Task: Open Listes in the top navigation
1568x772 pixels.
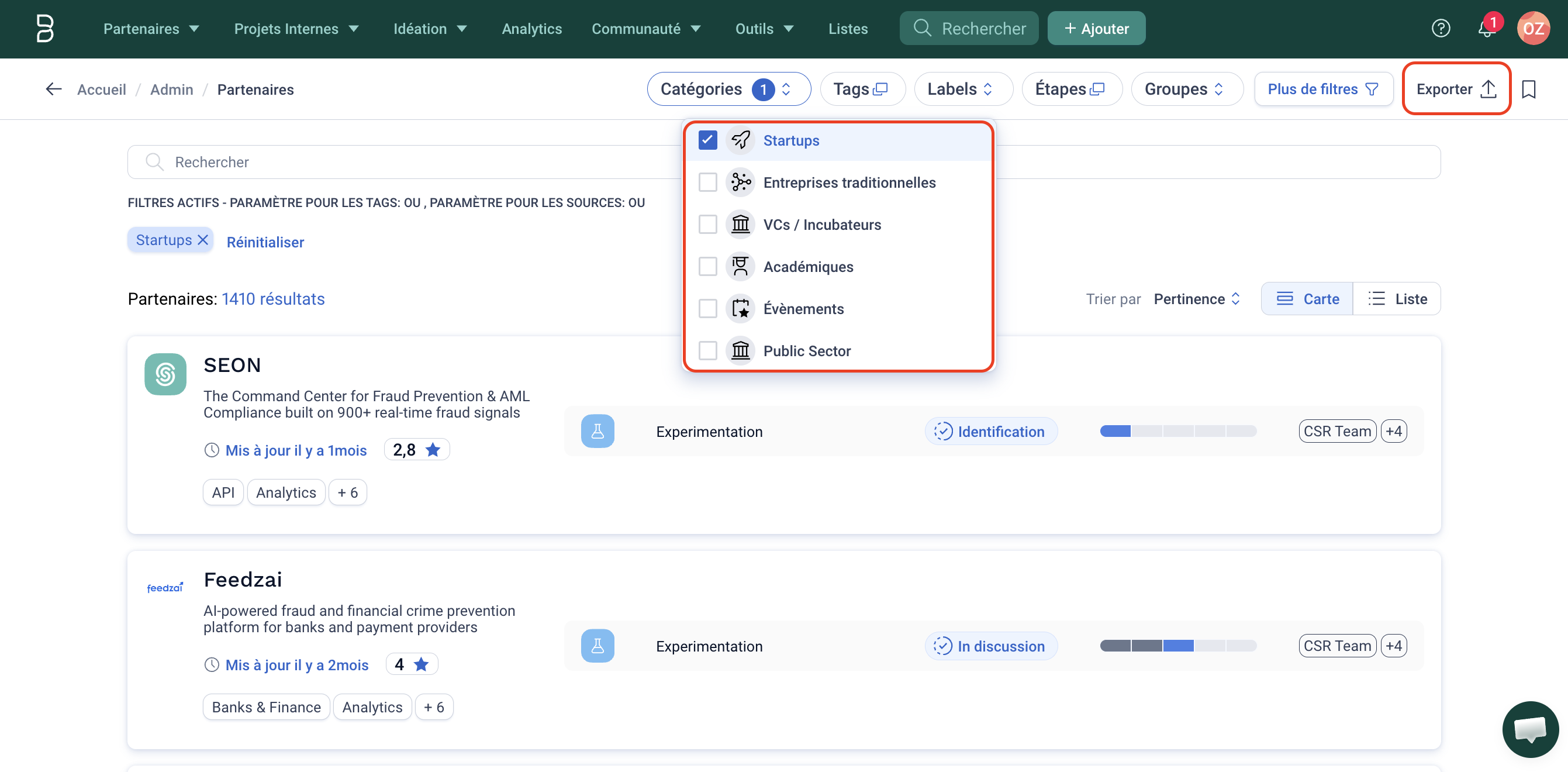Action: pos(847,29)
